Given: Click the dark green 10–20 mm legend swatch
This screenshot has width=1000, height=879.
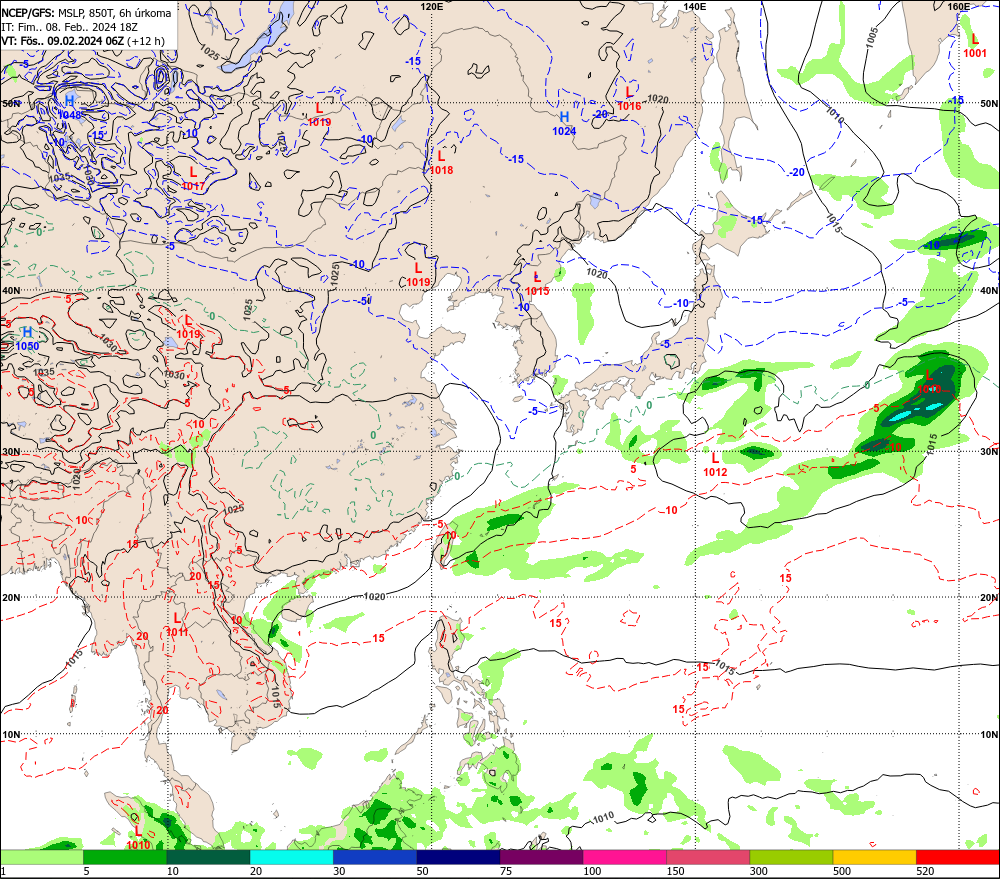Looking at the screenshot, I should (x=208, y=857).
